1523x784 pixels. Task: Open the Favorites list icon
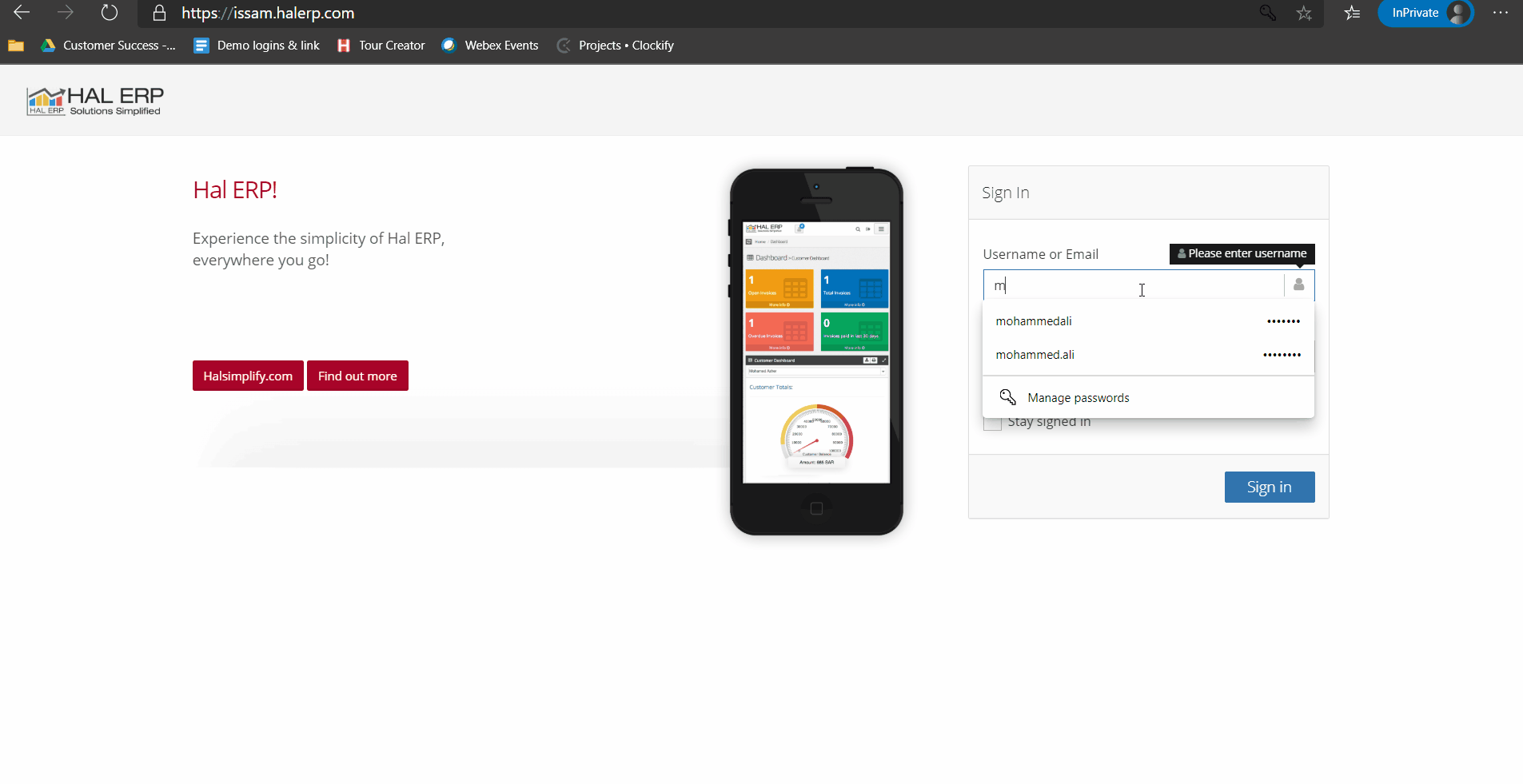coord(1352,13)
